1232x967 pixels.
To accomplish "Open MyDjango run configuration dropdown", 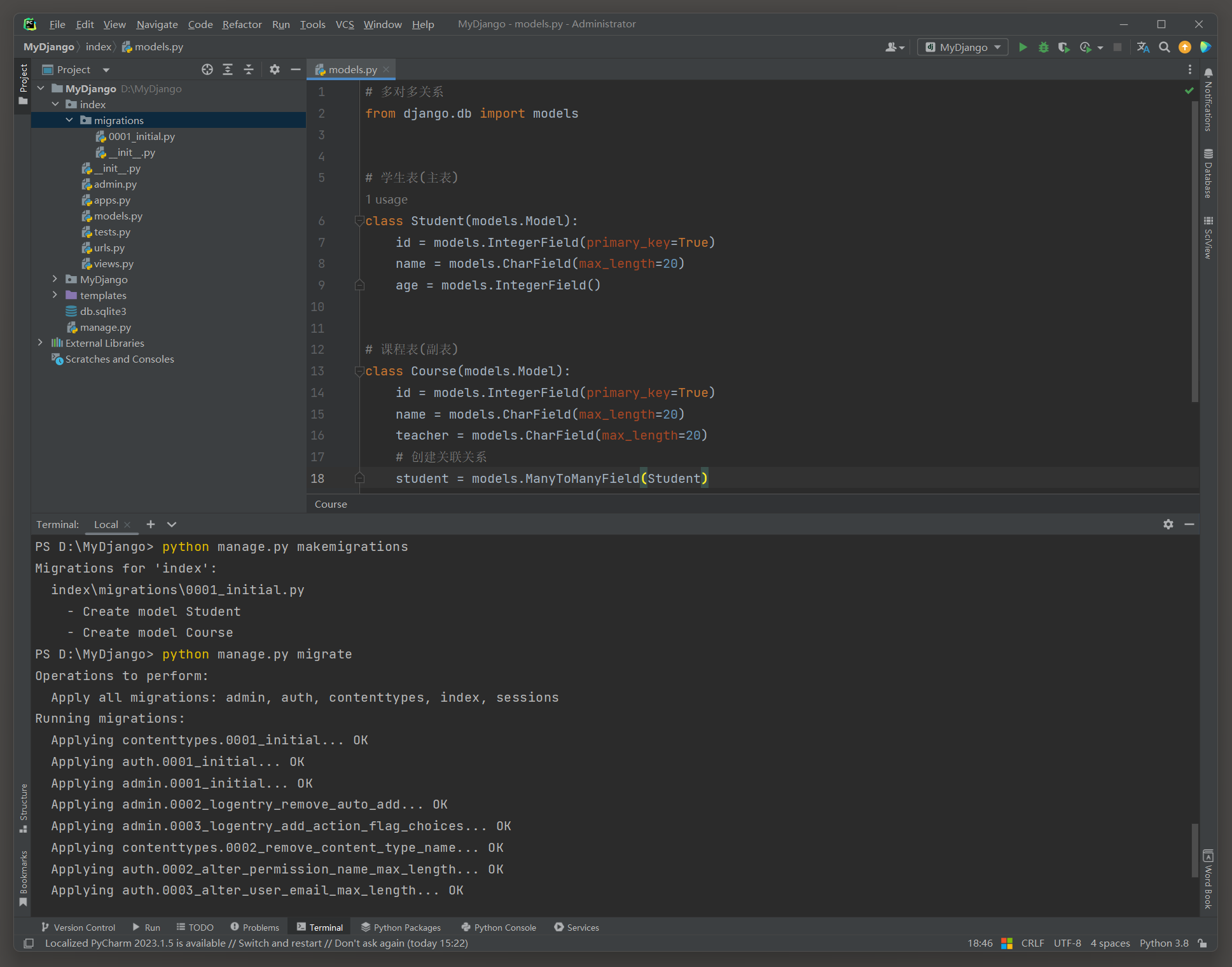I will [963, 47].
